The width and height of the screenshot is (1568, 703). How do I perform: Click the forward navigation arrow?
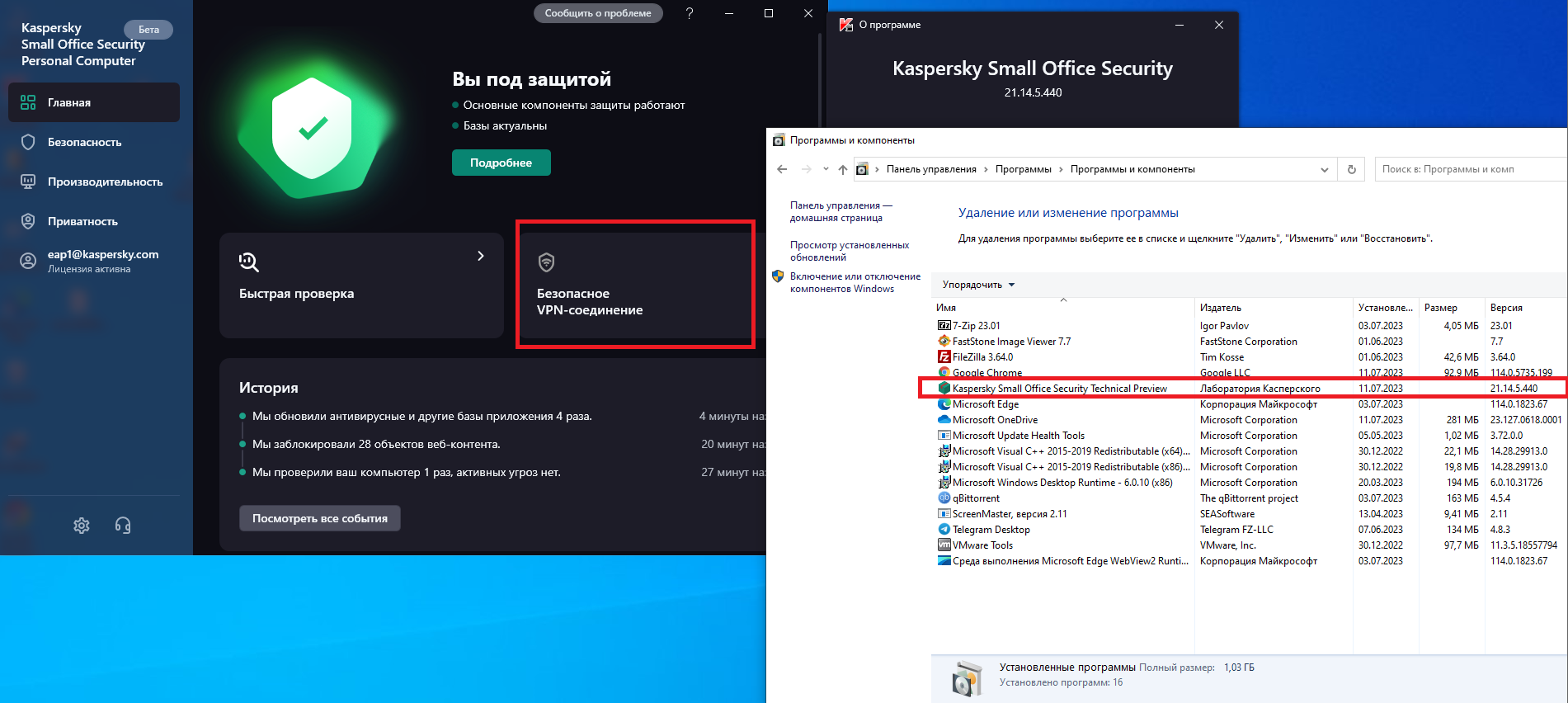[806, 169]
